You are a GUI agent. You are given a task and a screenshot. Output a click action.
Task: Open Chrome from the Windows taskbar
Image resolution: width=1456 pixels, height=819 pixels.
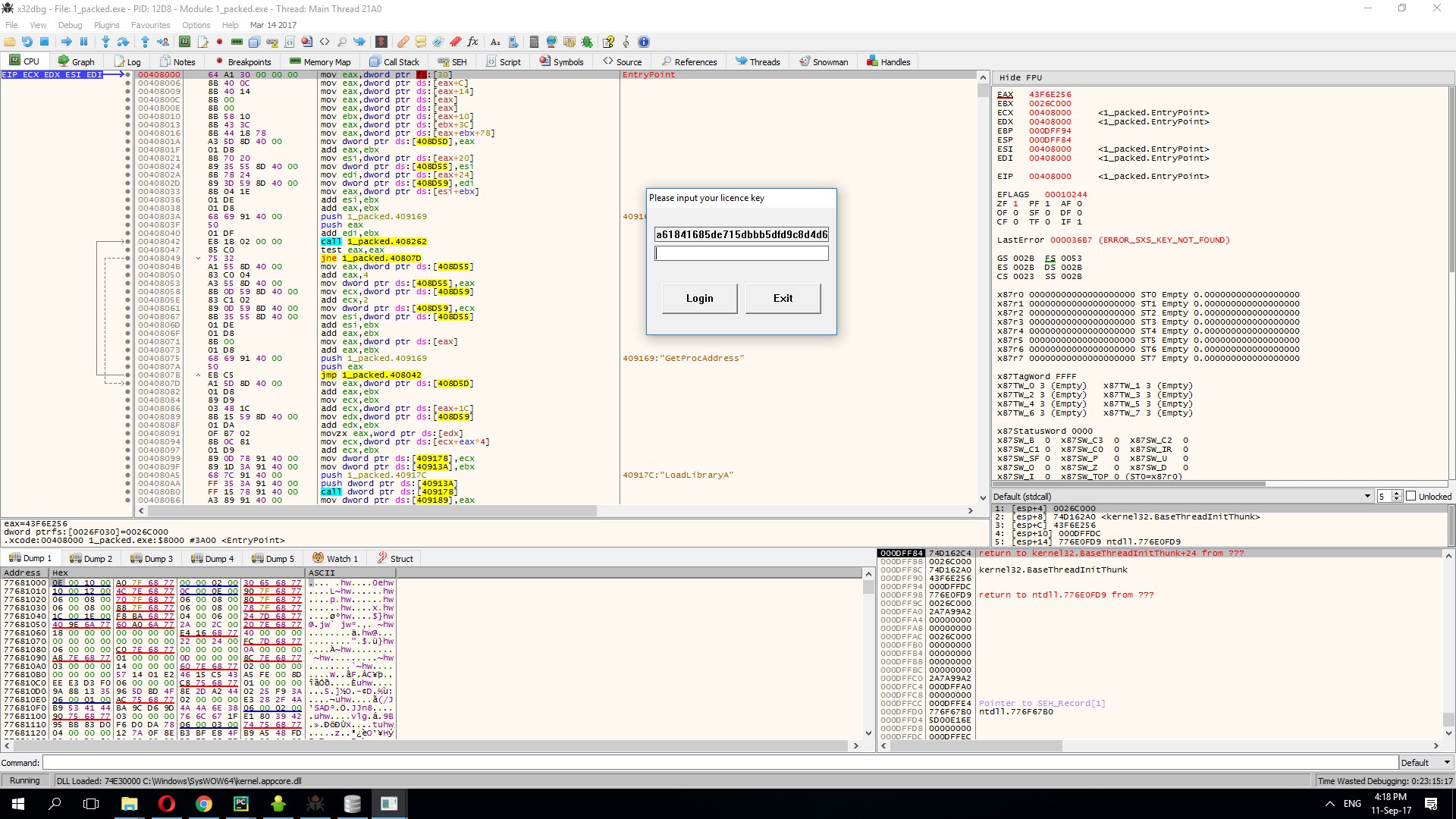[x=203, y=804]
